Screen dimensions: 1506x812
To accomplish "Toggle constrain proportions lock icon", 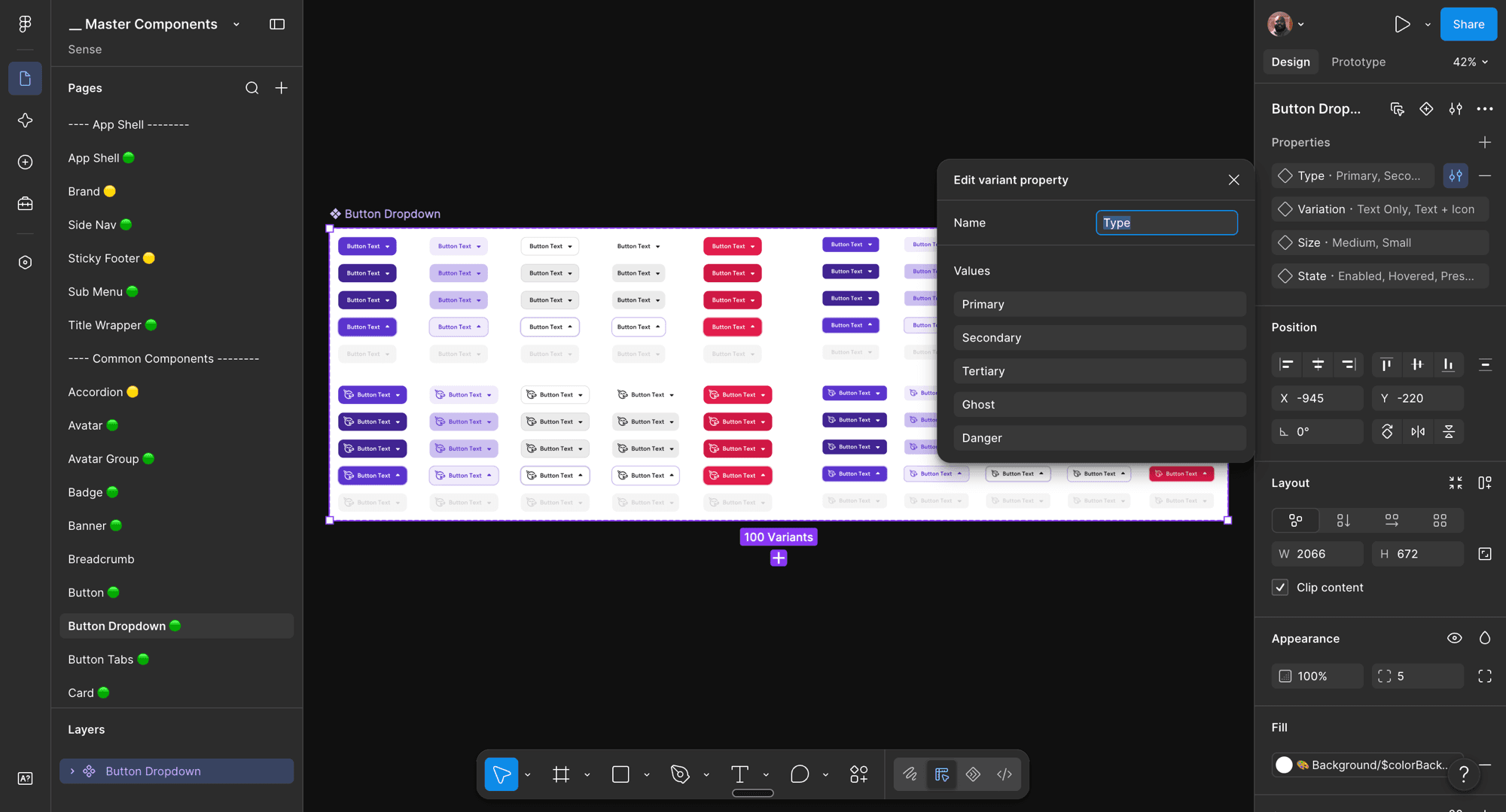I will [x=1485, y=554].
